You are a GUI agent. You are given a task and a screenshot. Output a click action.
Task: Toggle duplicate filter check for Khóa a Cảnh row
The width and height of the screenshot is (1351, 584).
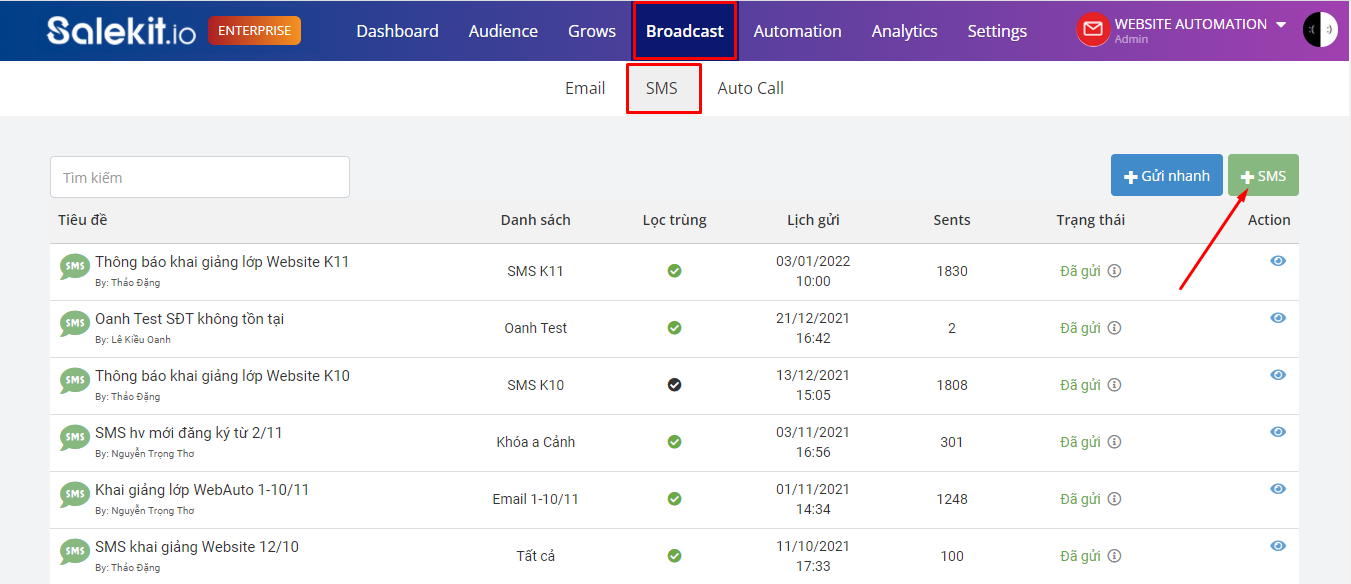click(x=674, y=442)
